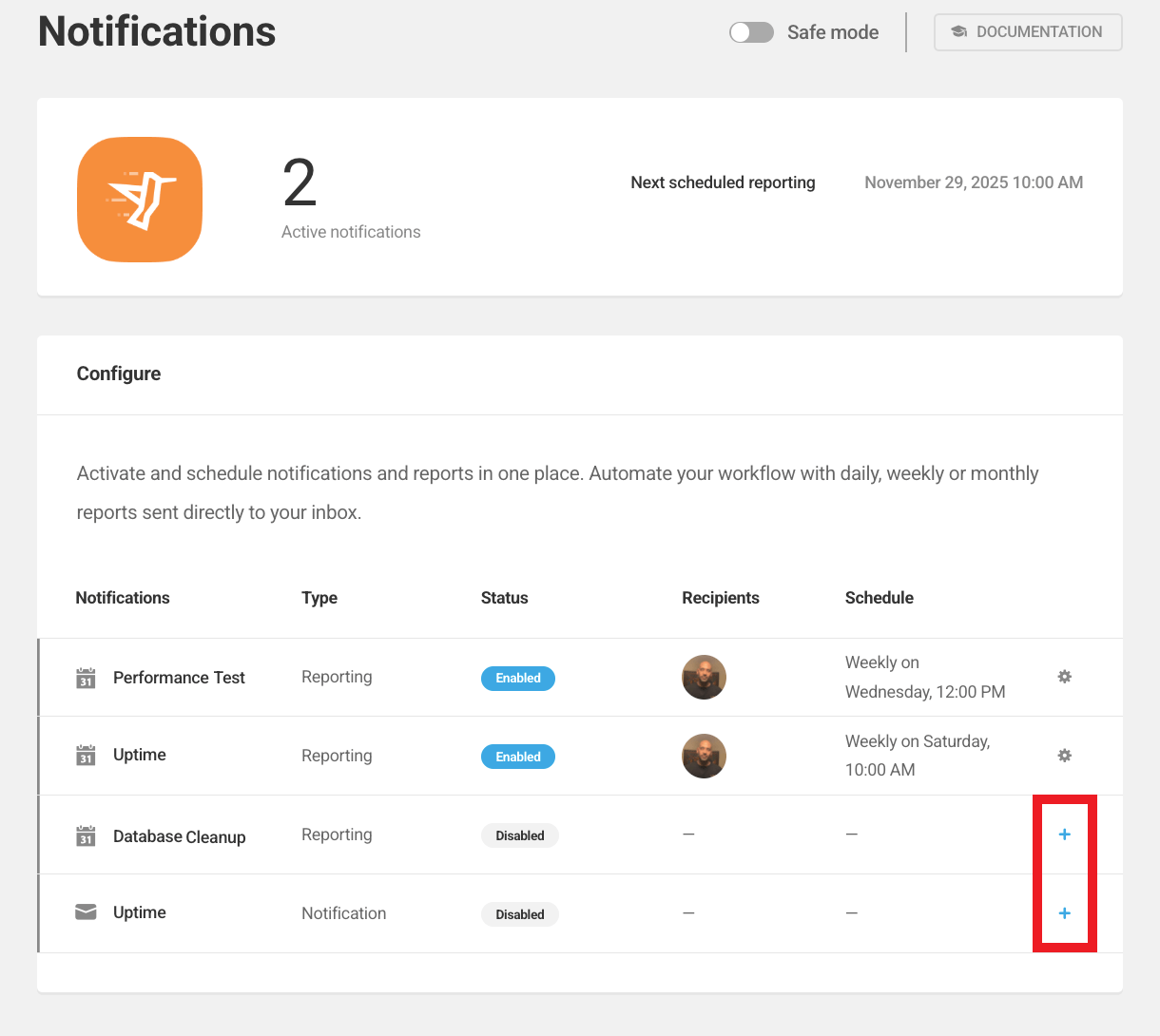Click the Notifications column header

coord(123,598)
